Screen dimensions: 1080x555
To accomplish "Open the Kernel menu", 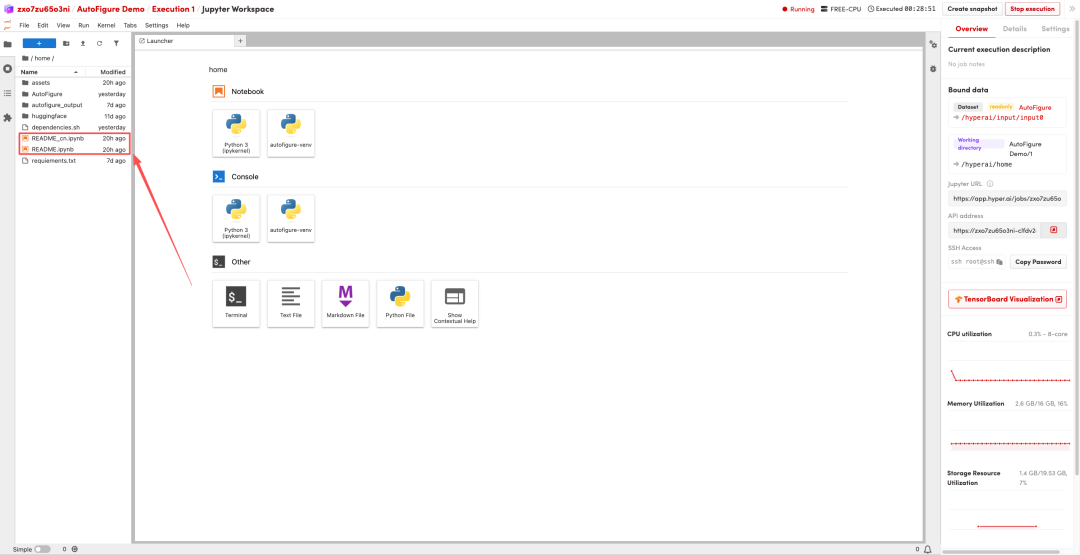I will pyautogui.click(x=106, y=25).
